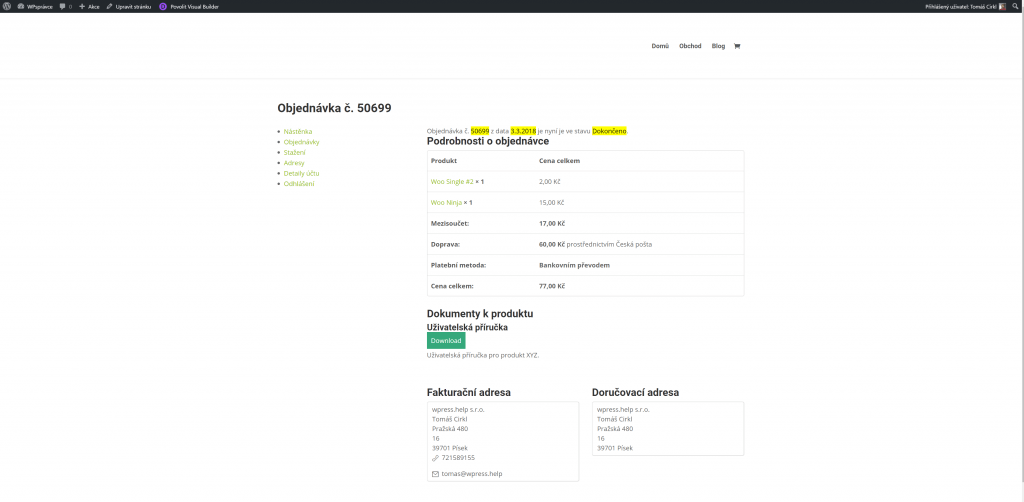Screen dimensions: 1024x502
Task: Open comments bubble in admin bar
Action: point(65,7)
